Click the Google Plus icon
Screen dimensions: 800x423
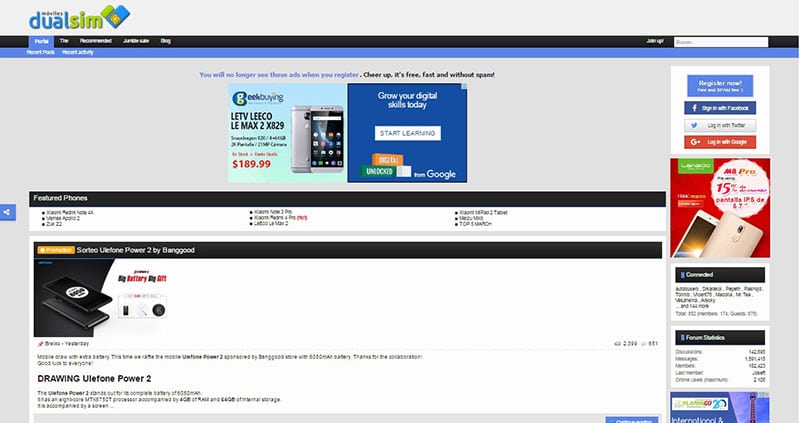695,142
